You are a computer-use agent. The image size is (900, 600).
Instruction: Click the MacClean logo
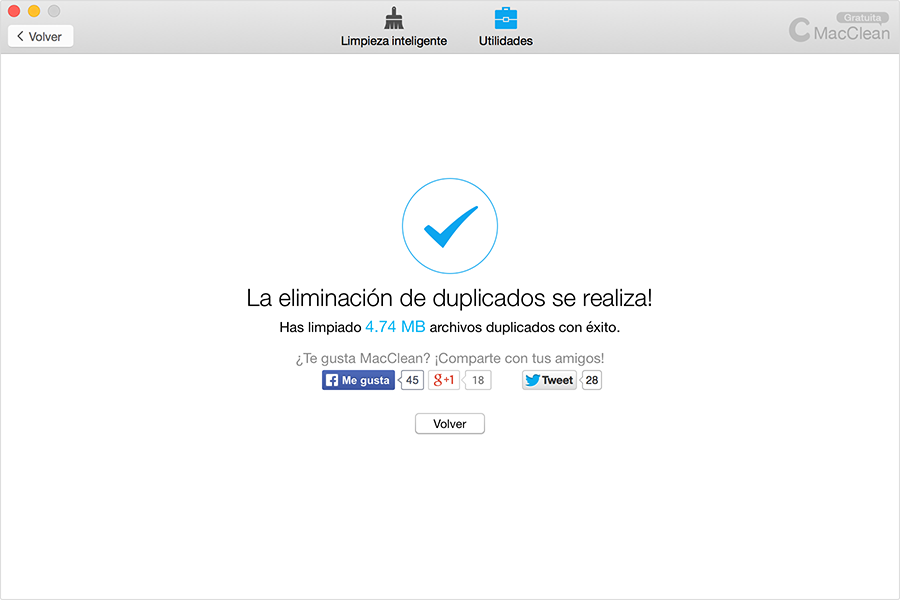(x=838, y=30)
